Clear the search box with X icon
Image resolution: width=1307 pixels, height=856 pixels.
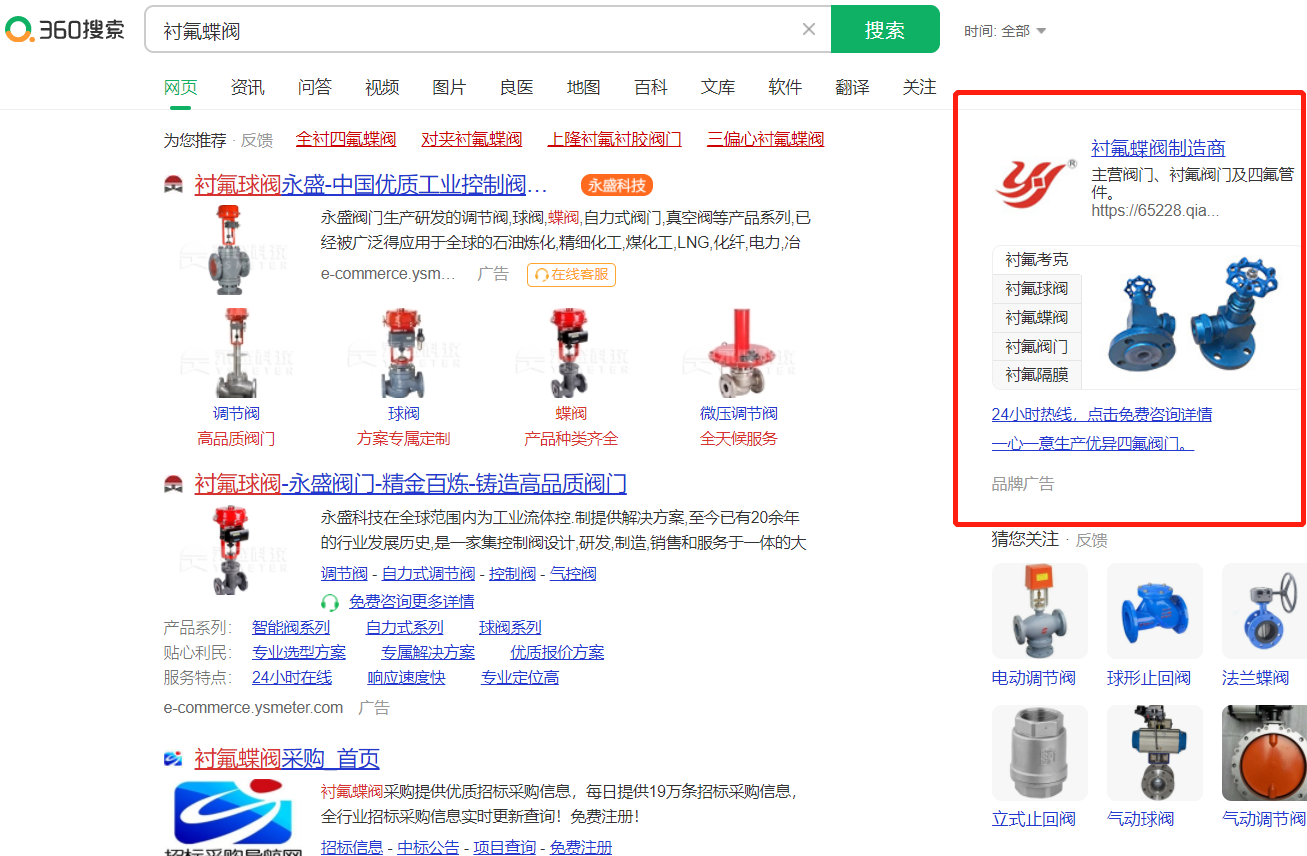pyautogui.click(x=809, y=29)
